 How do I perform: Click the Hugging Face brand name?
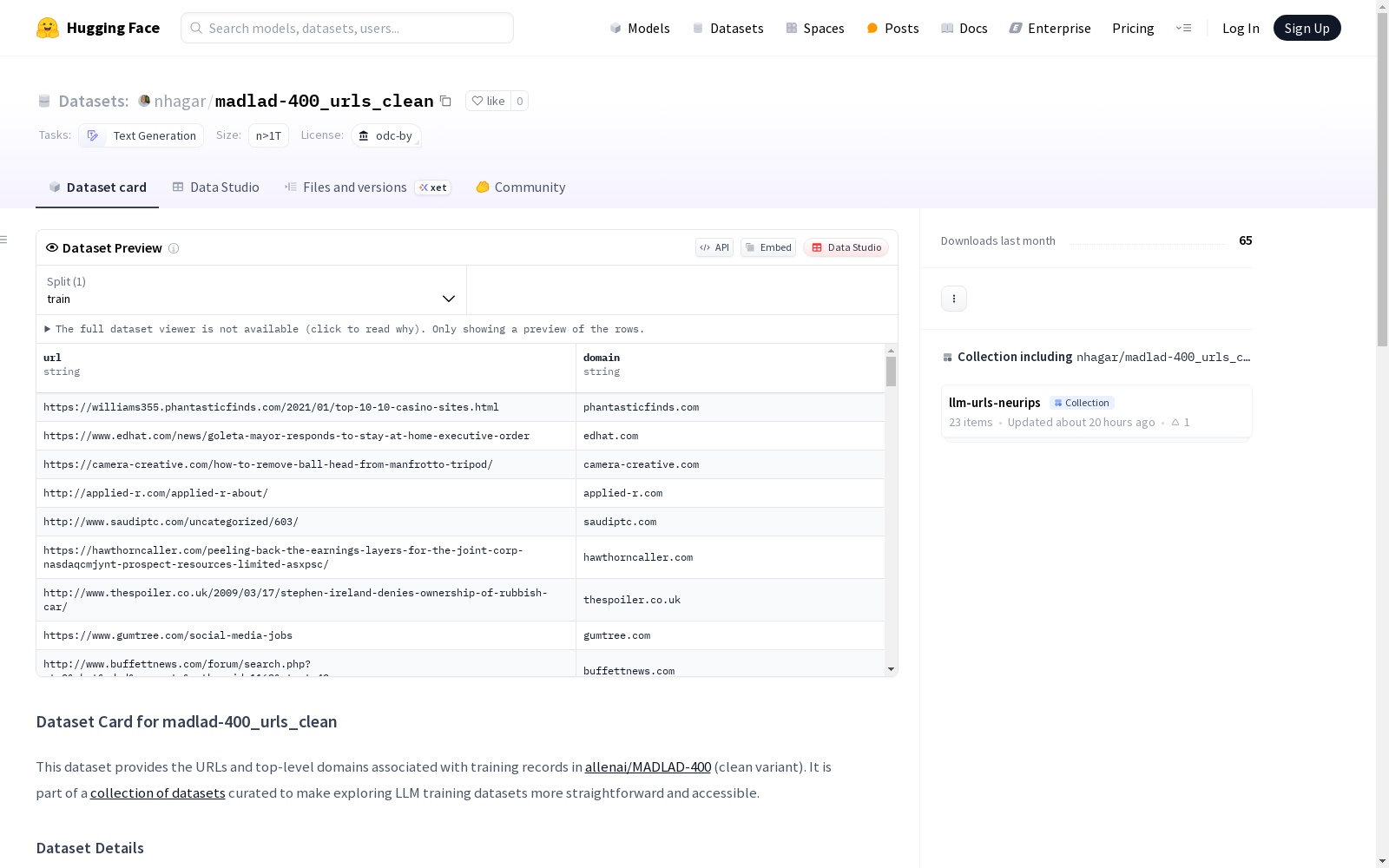(113, 28)
